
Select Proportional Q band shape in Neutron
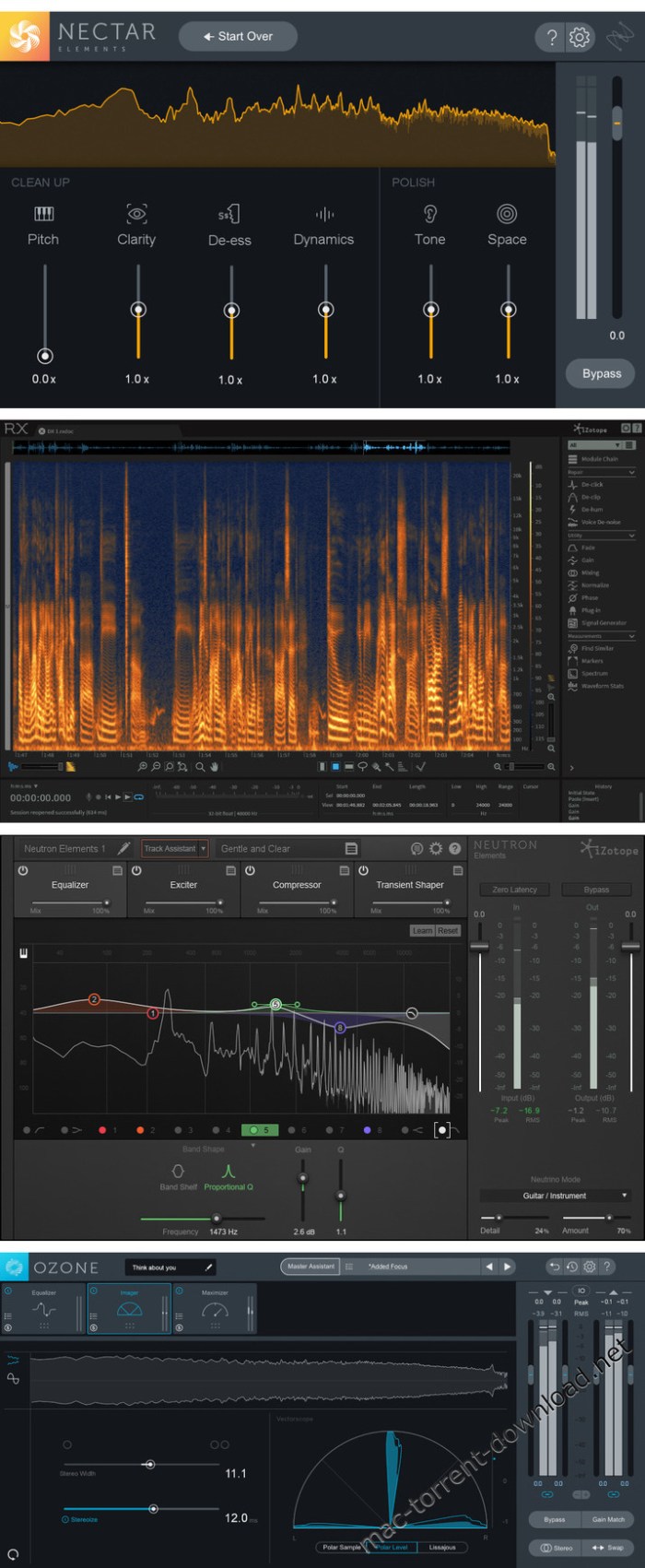229,1177
